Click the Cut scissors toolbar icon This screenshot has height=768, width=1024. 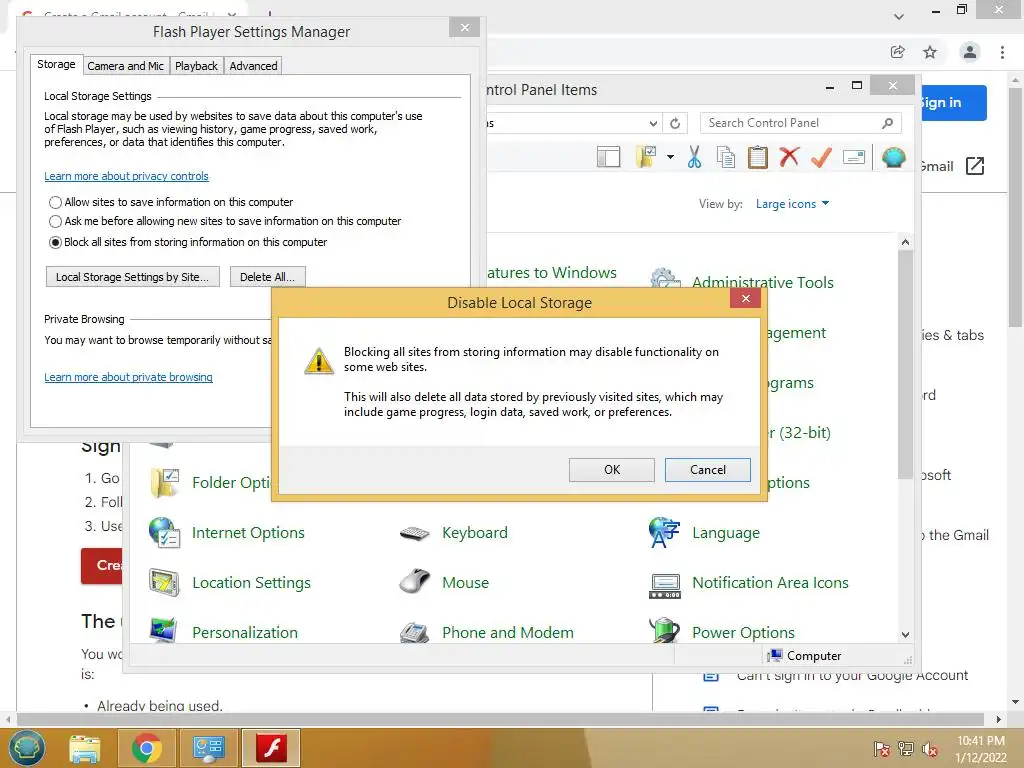pos(694,157)
